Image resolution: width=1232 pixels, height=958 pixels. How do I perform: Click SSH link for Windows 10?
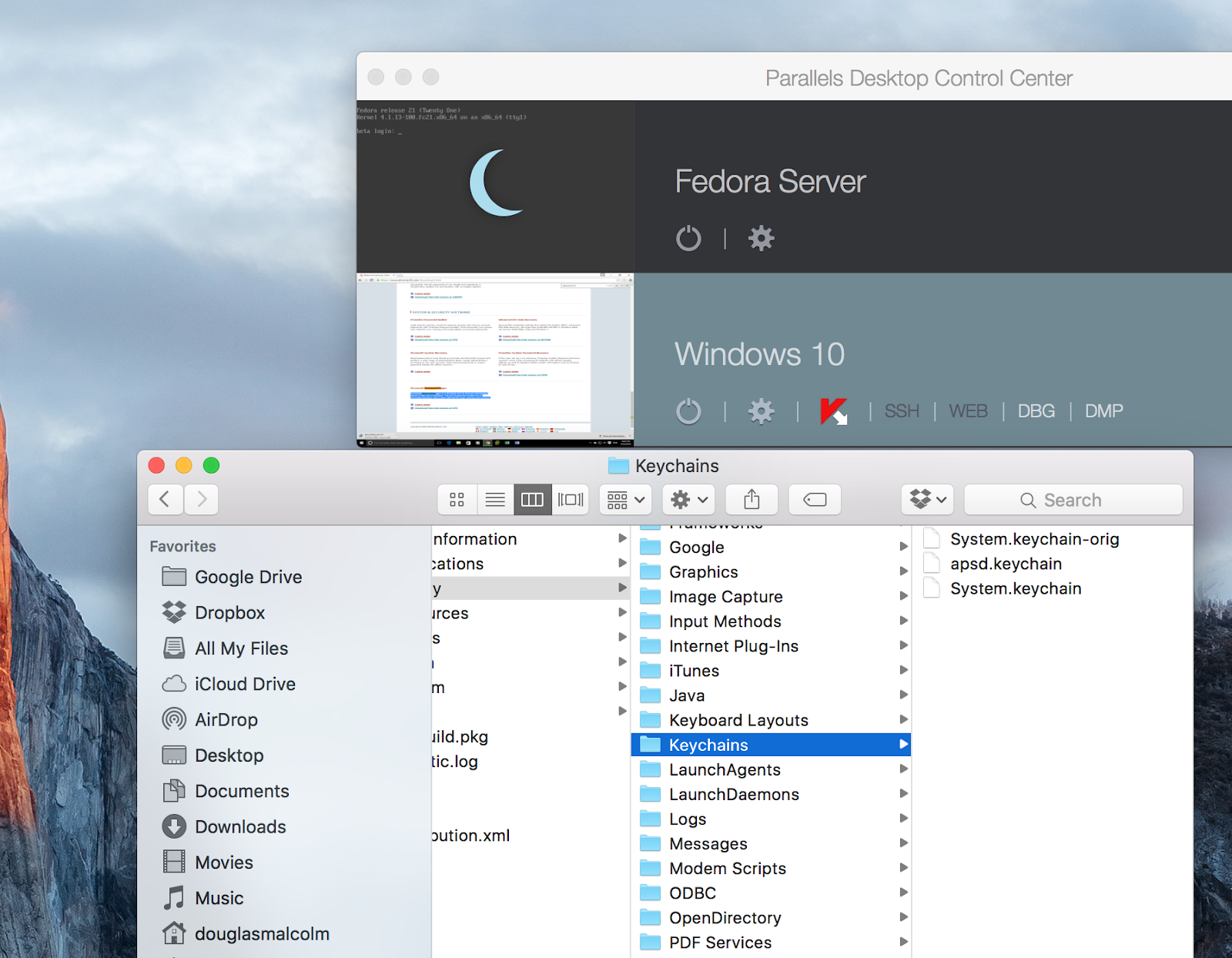tap(902, 411)
